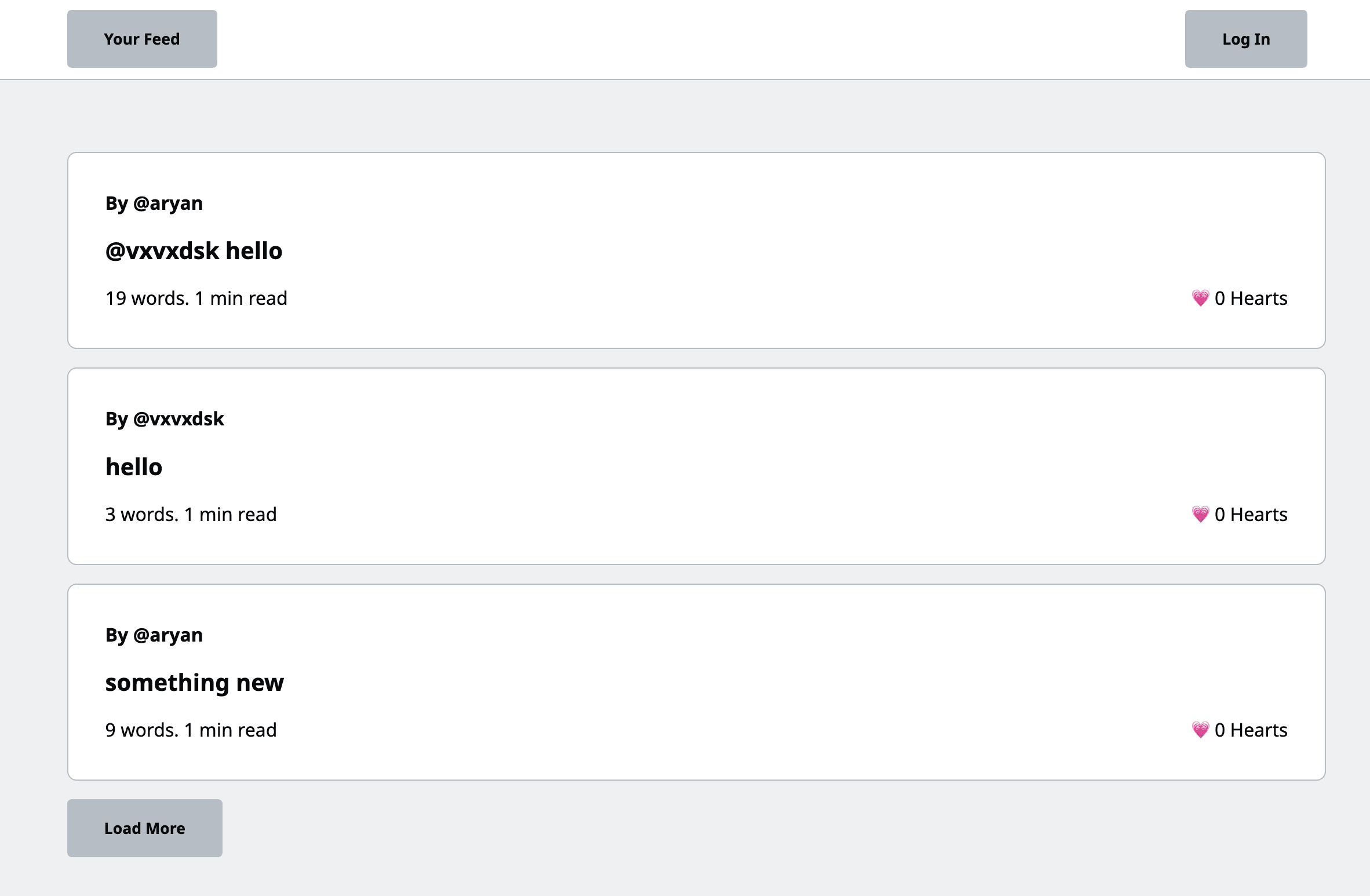Click "0 Hearts" label on "hello" post

point(1251,515)
